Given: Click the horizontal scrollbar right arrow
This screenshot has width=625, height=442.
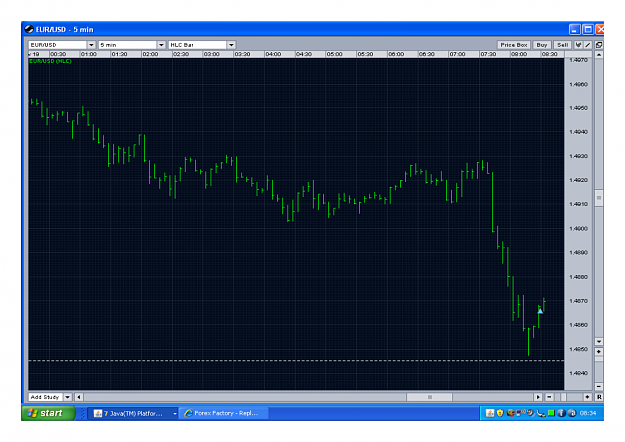Looking at the screenshot, I should 538,397.
